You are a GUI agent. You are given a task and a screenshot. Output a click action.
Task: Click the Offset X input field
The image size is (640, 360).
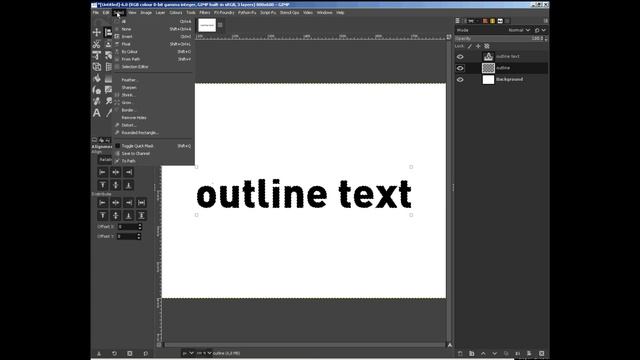click(129, 227)
